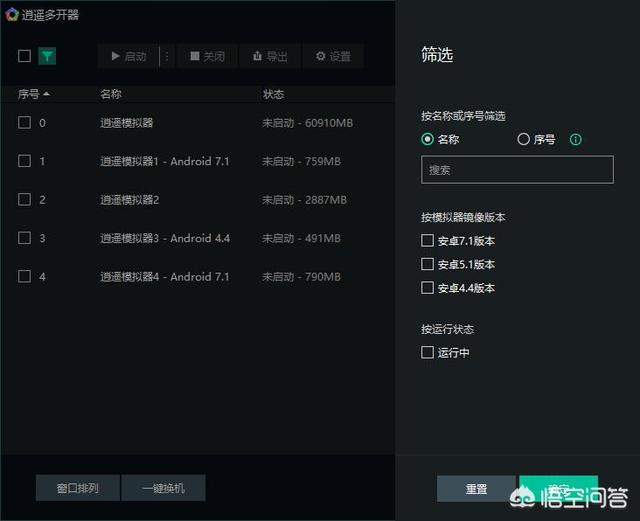Check the box for emulator row 0
This screenshot has width=640, height=521.
point(25,123)
